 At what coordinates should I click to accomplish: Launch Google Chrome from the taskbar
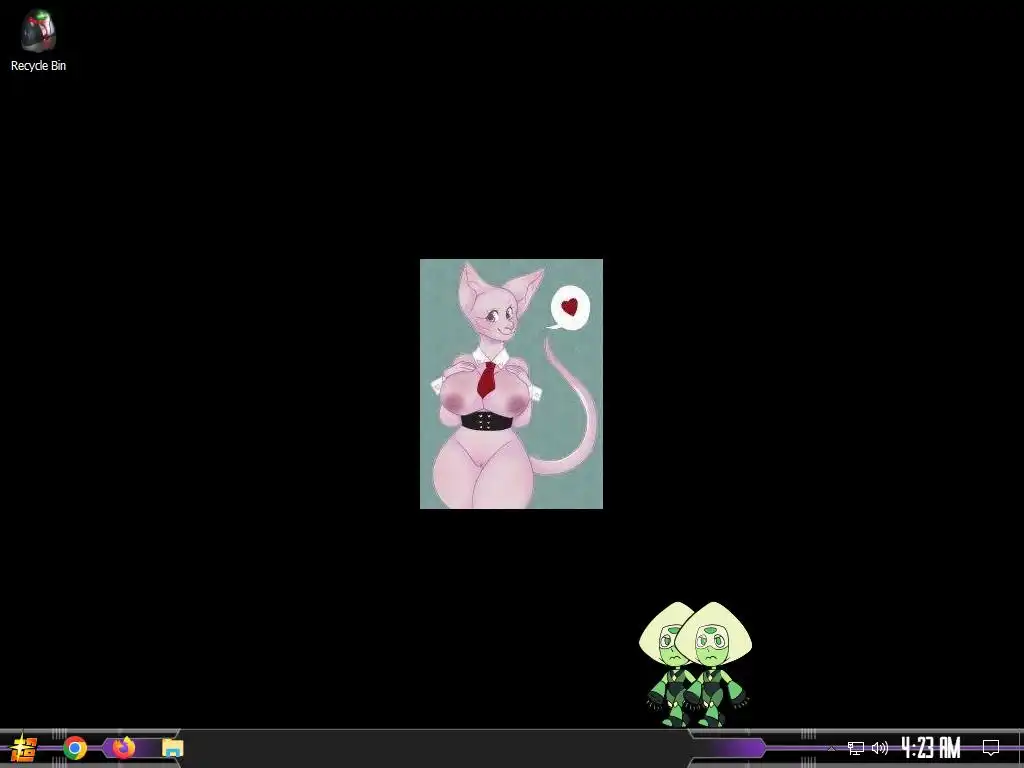click(75, 748)
